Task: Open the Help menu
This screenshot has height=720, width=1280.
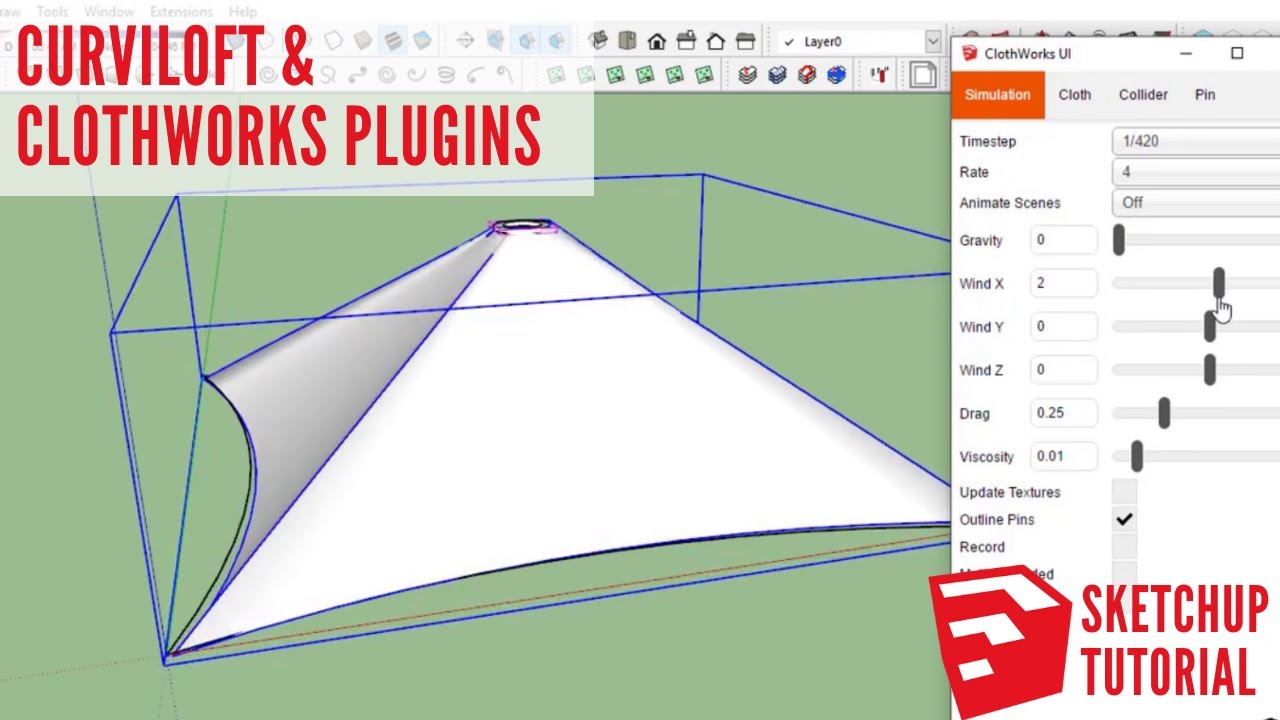Action: [x=242, y=12]
